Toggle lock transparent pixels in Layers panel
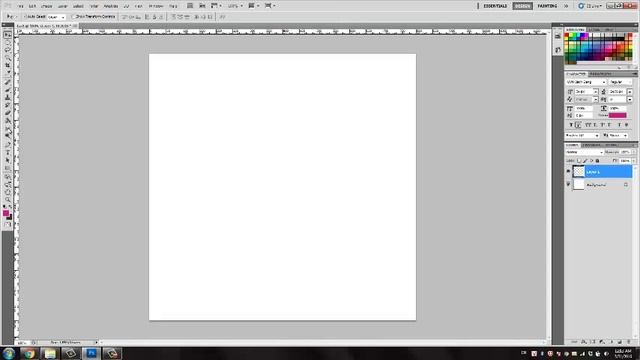This screenshot has width=640, height=360. 580,160
